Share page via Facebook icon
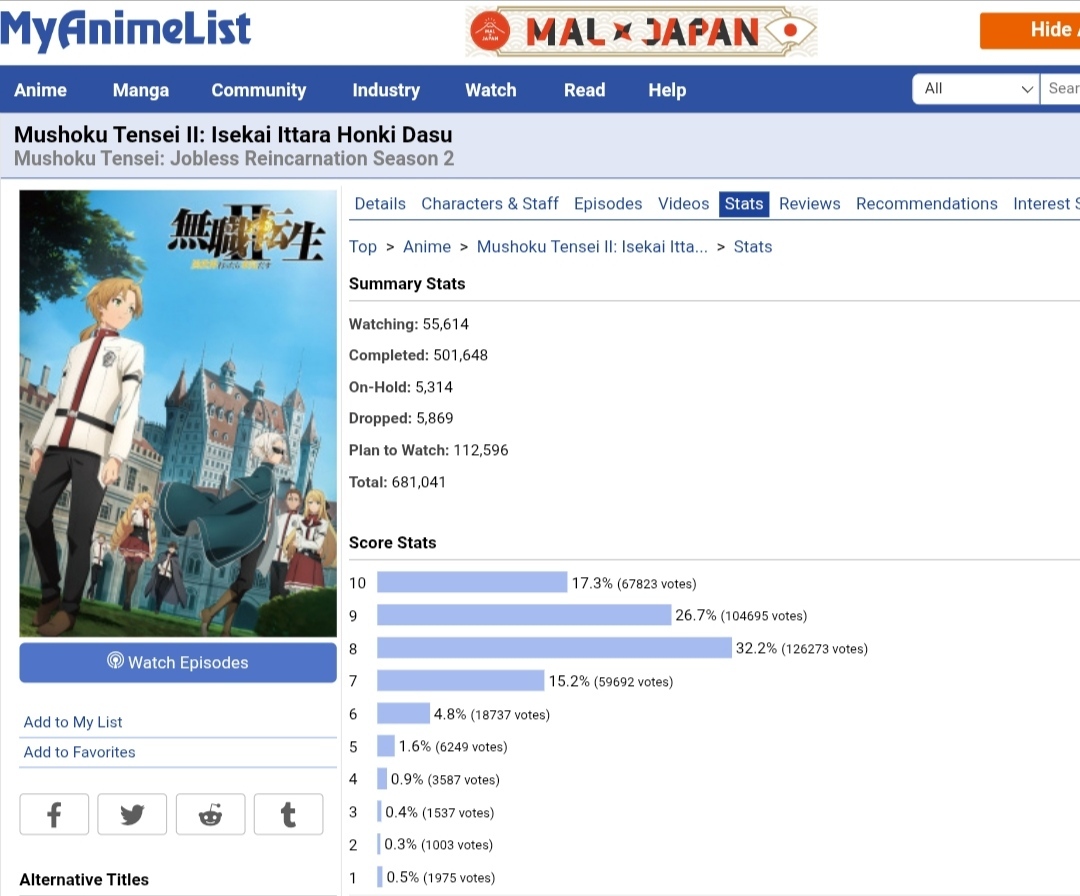The height and width of the screenshot is (896, 1080). tap(54, 814)
